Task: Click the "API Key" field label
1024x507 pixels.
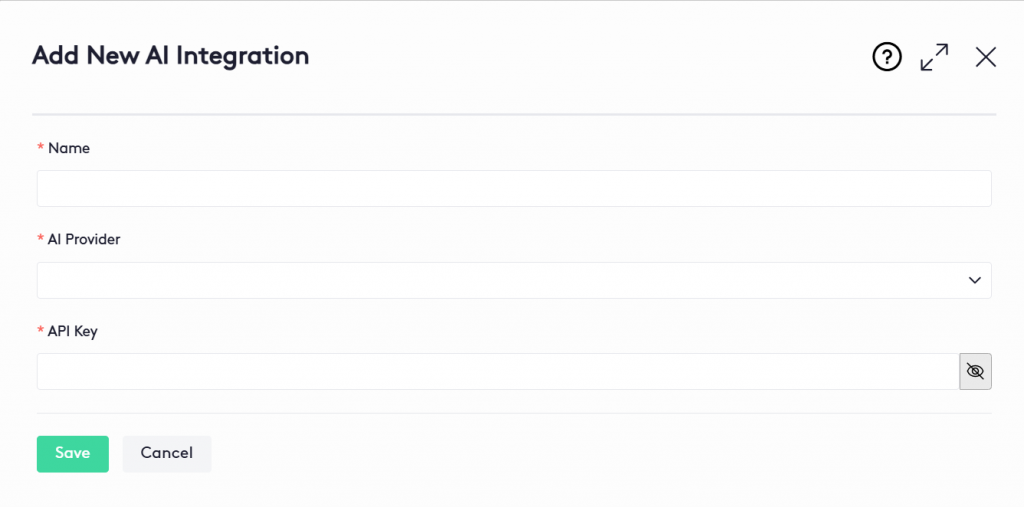Action: click(73, 331)
